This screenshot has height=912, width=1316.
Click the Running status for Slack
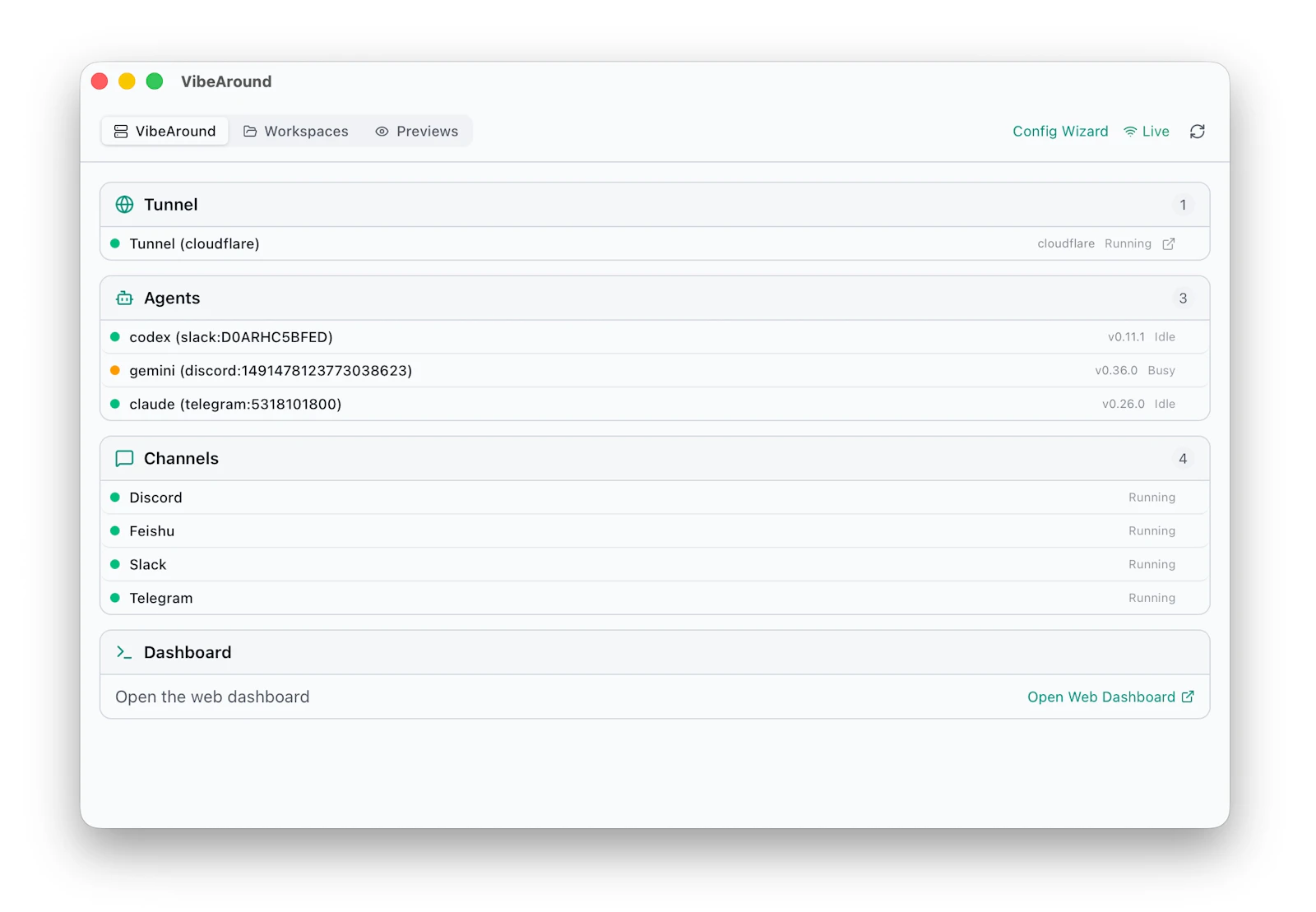[x=1151, y=564]
